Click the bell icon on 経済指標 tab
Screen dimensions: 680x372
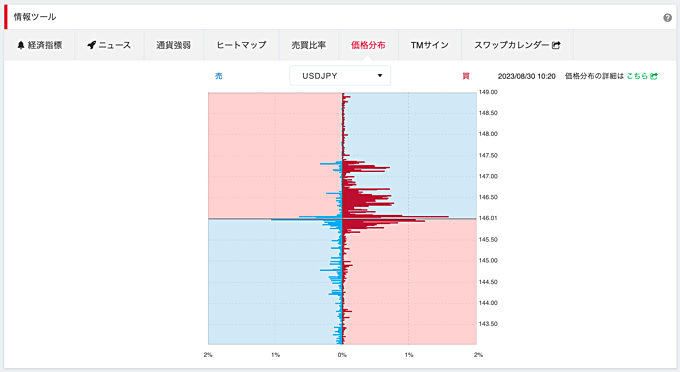coord(20,45)
